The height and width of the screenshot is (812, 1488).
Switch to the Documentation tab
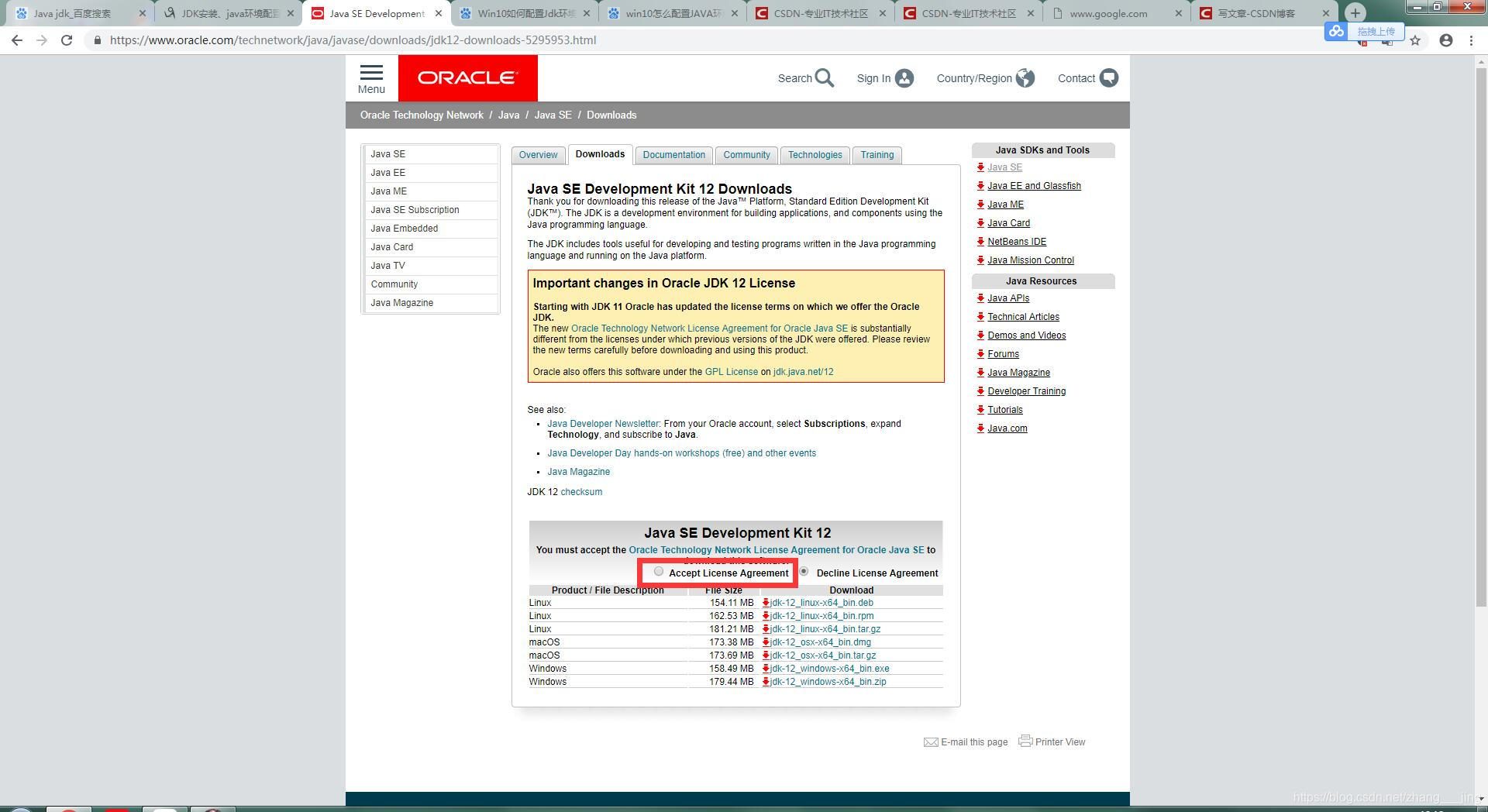(x=673, y=155)
